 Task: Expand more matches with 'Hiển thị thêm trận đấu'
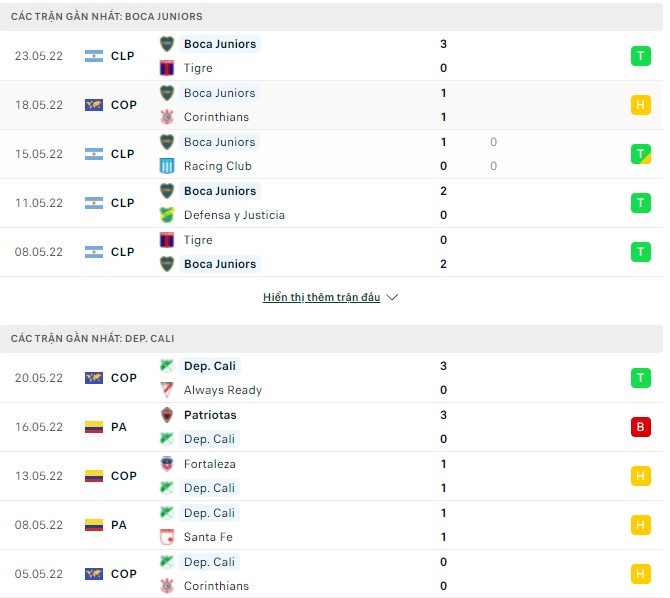point(321,298)
